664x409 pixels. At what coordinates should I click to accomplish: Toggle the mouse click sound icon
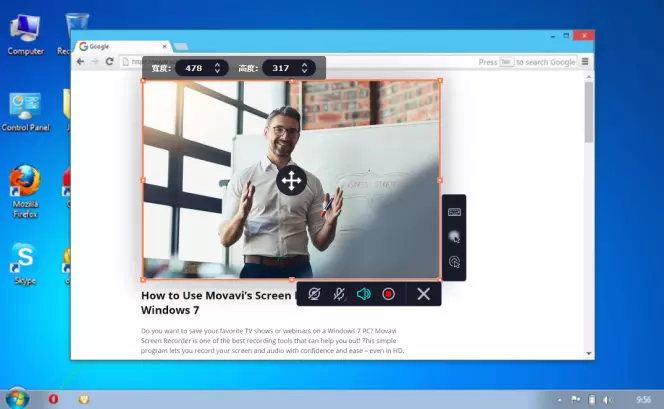[x=454, y=262]
